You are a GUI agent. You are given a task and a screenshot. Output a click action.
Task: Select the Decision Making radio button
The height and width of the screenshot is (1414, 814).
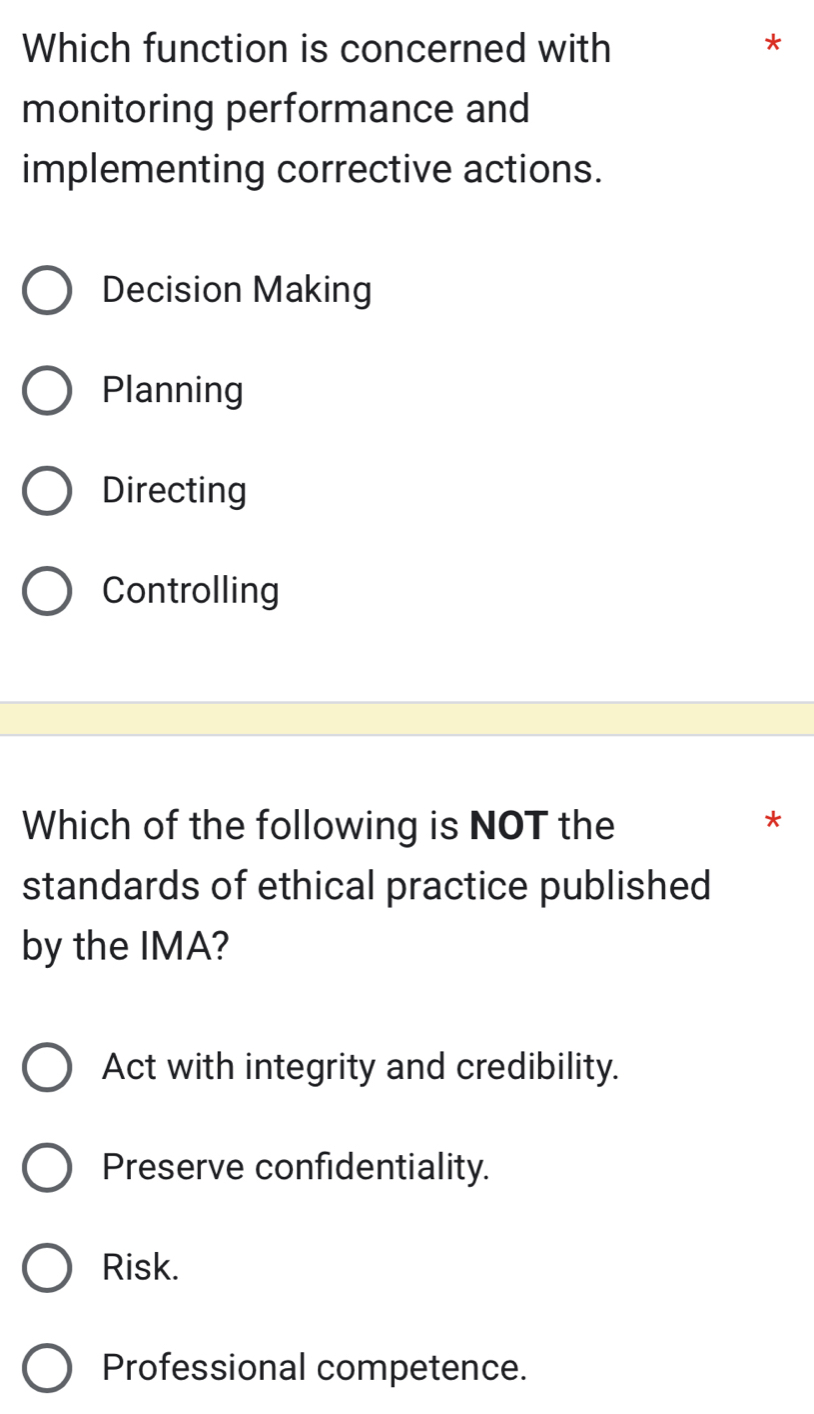click(46, 291)
